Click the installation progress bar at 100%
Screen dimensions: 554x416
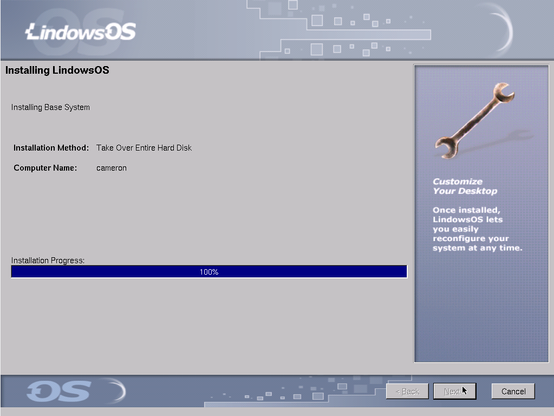(209, 272)
